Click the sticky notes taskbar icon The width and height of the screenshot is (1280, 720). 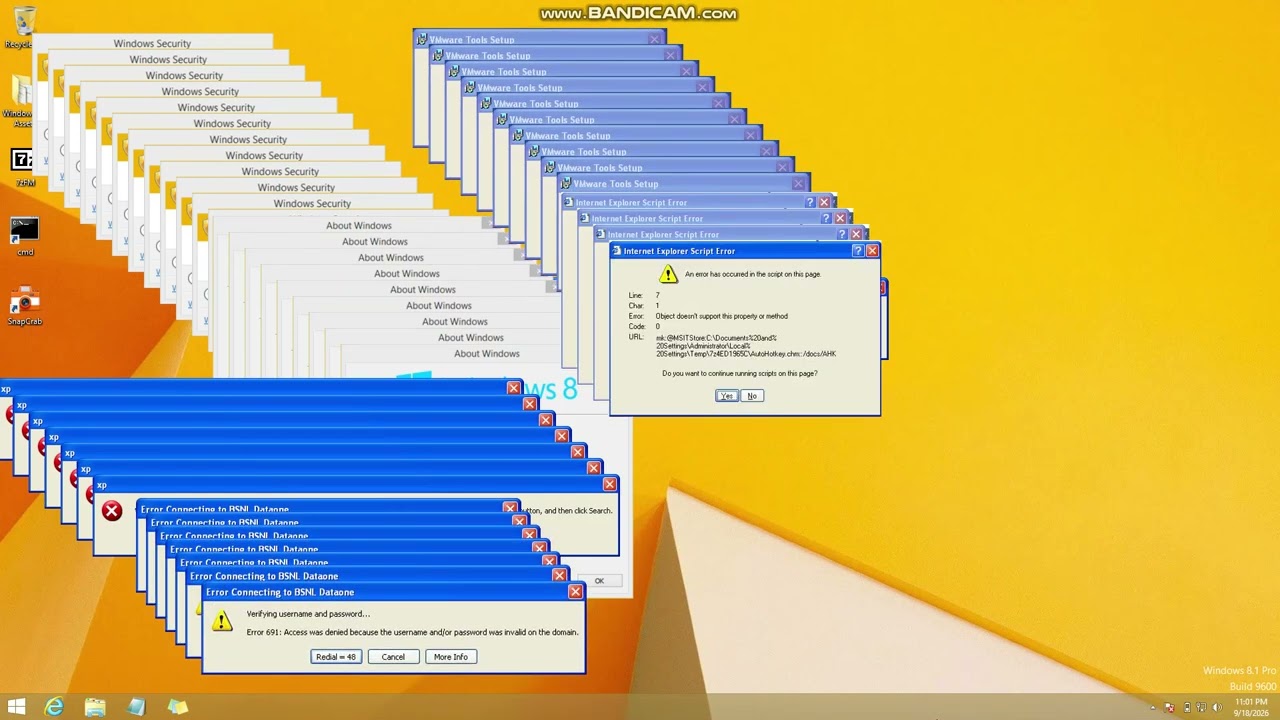[178, 707]
